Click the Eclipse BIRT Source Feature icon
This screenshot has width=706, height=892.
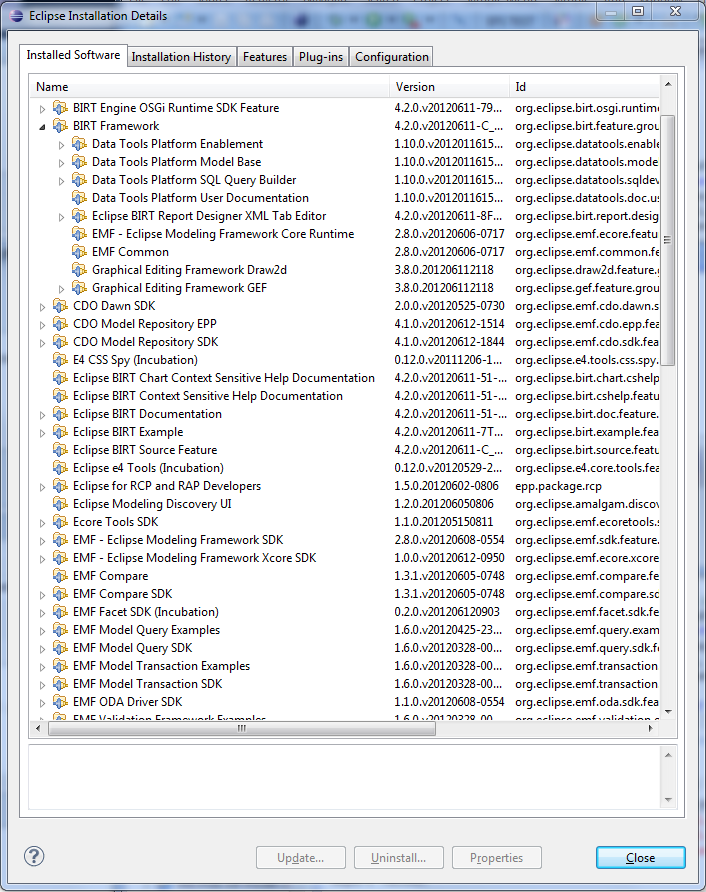[60, 450]
